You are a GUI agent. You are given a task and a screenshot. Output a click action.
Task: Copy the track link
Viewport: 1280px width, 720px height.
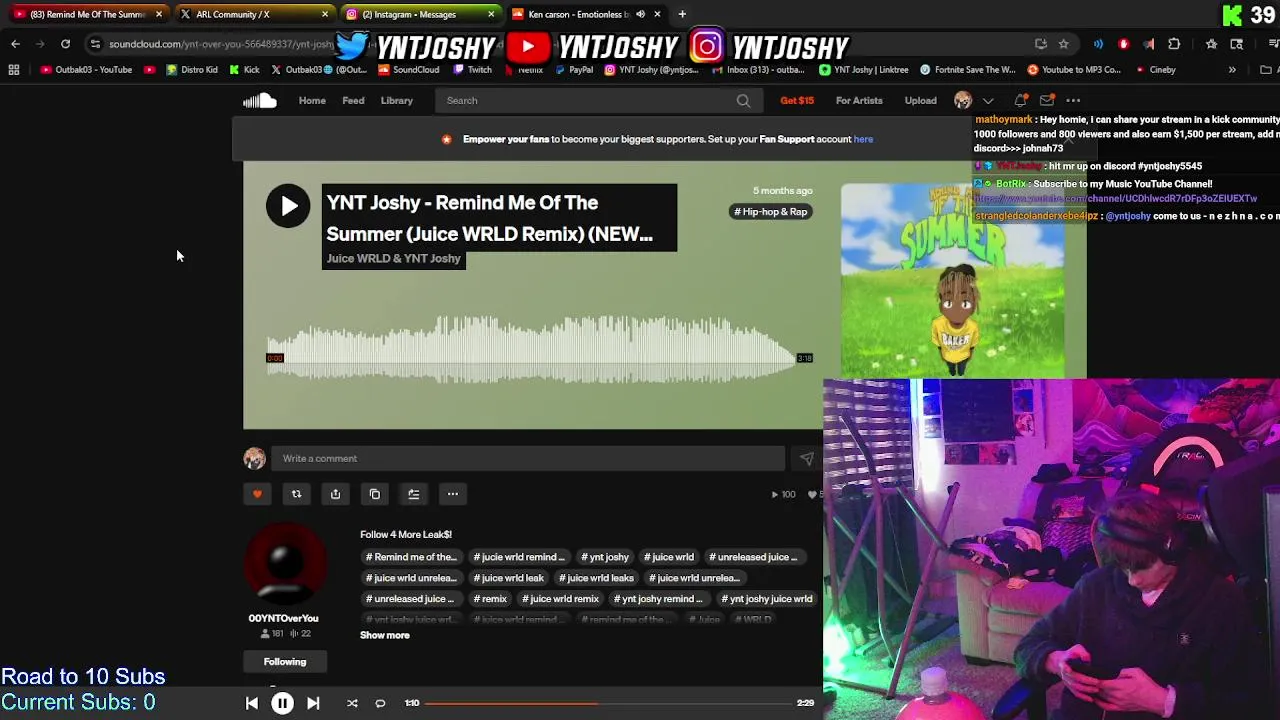tap(374, 494)
